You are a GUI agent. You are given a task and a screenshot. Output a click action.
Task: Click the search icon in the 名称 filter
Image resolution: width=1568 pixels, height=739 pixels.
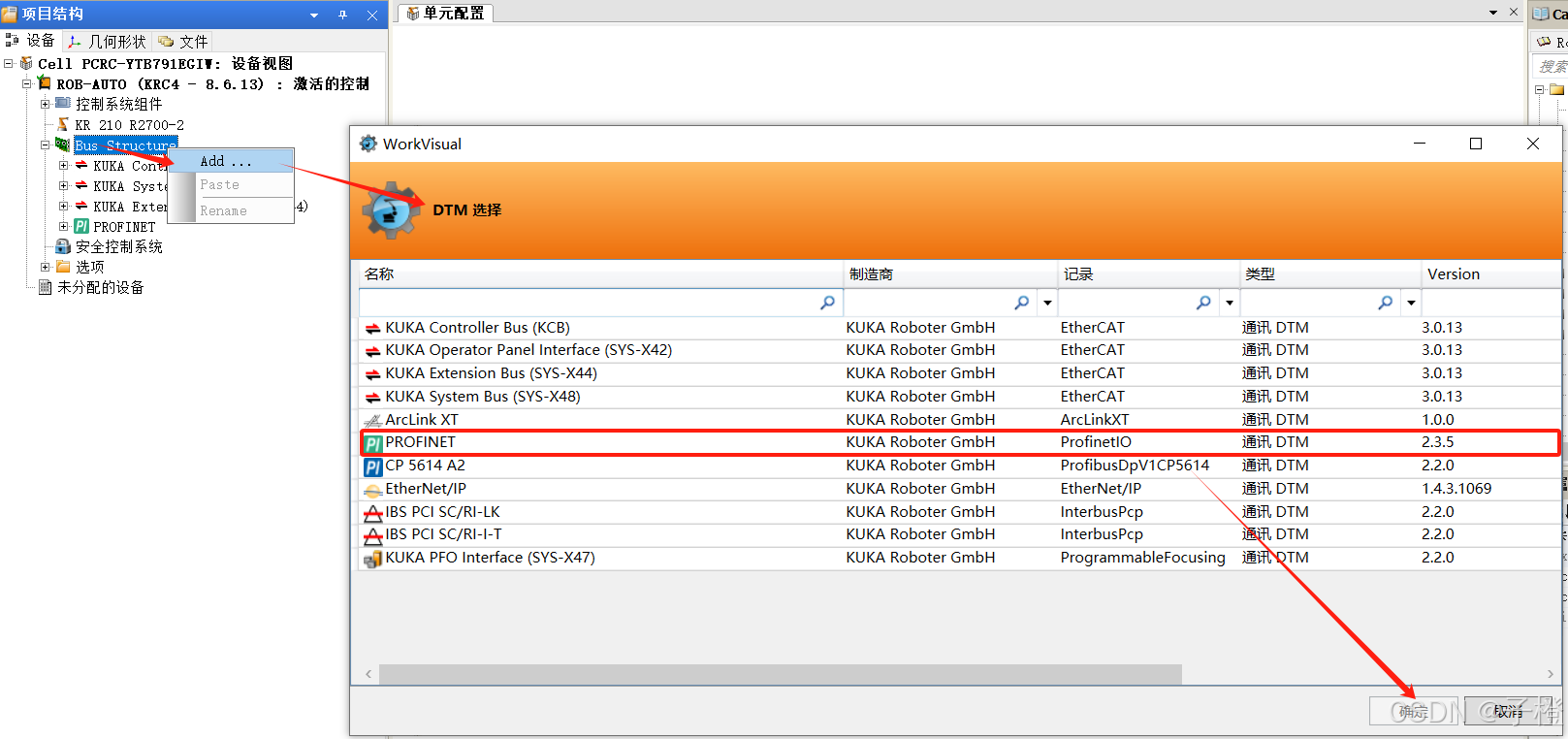pos(827,303)
